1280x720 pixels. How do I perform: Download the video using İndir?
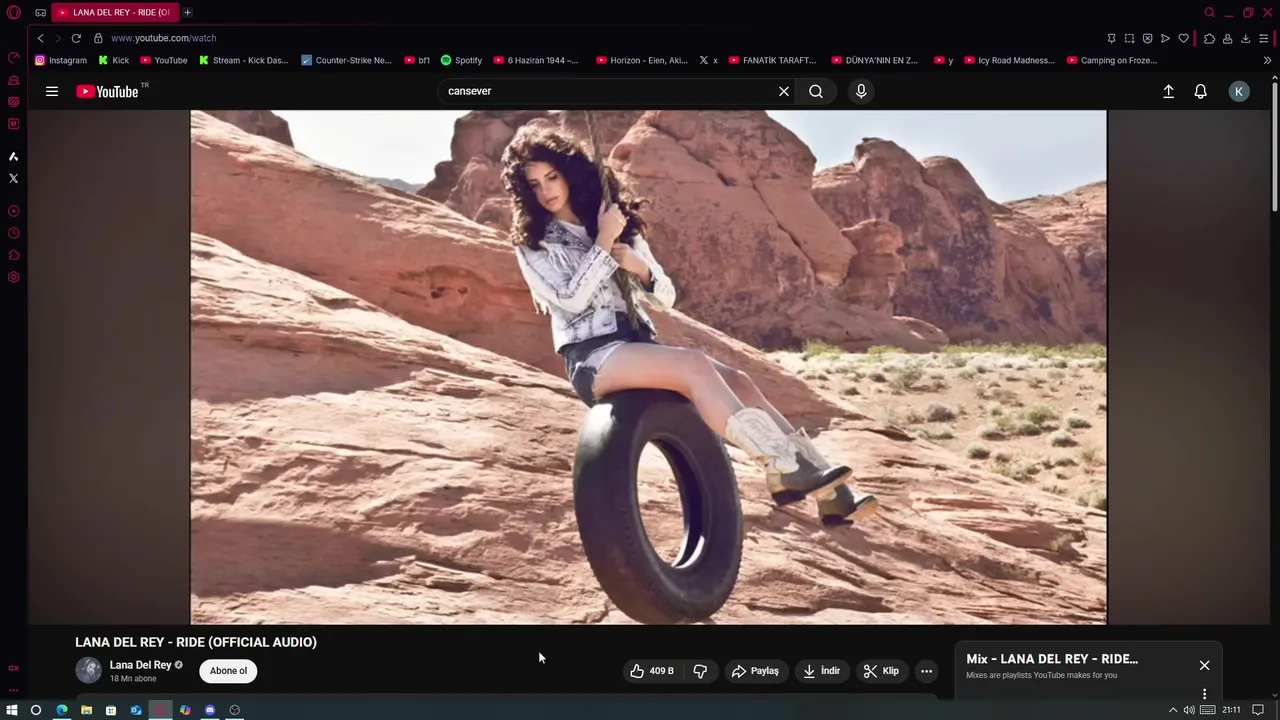click(821, 671)
